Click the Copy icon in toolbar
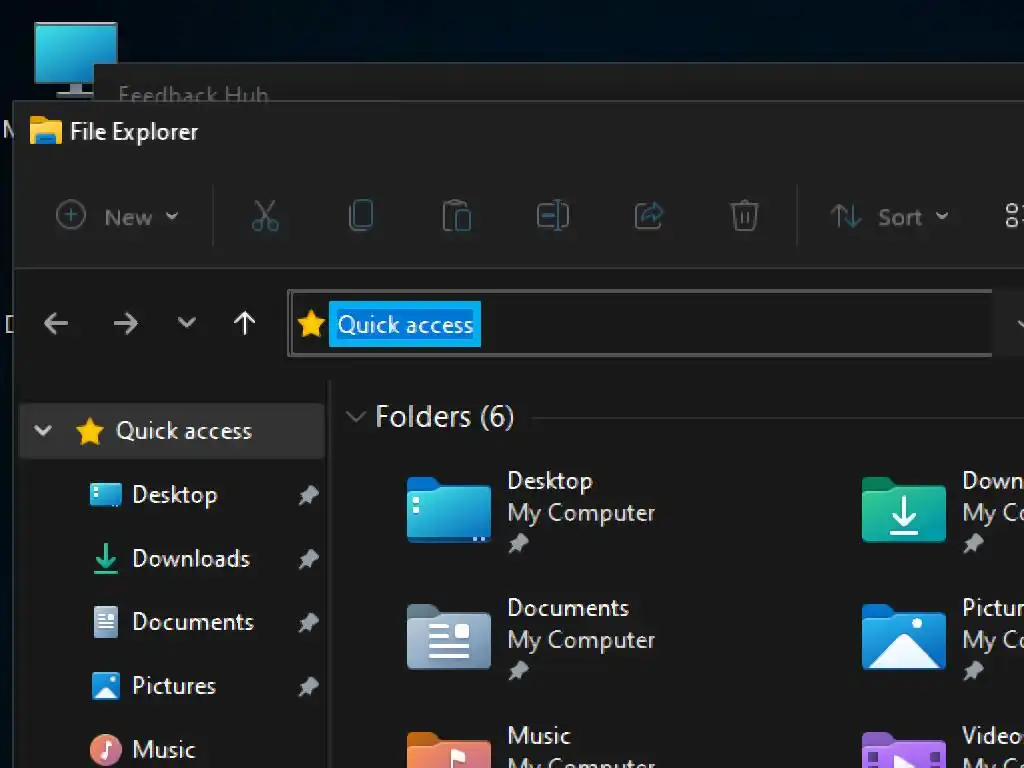The width and height of the screenshot is (1024, 768). pos(361,216)
